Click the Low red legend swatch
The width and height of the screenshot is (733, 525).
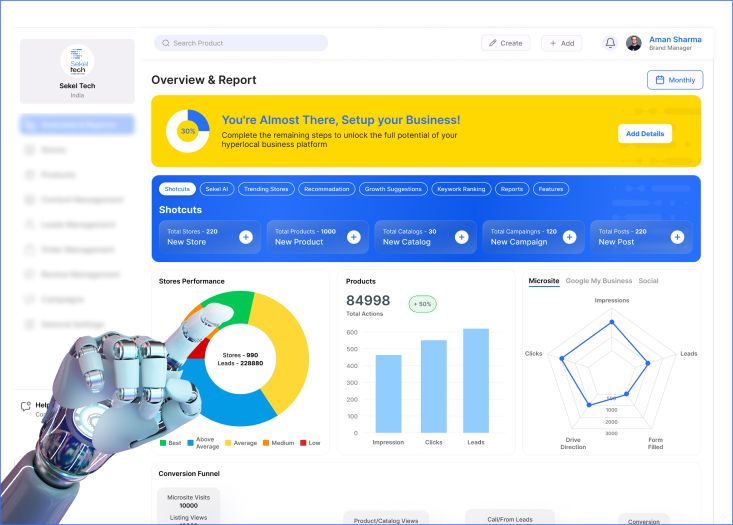click(303, 443)
